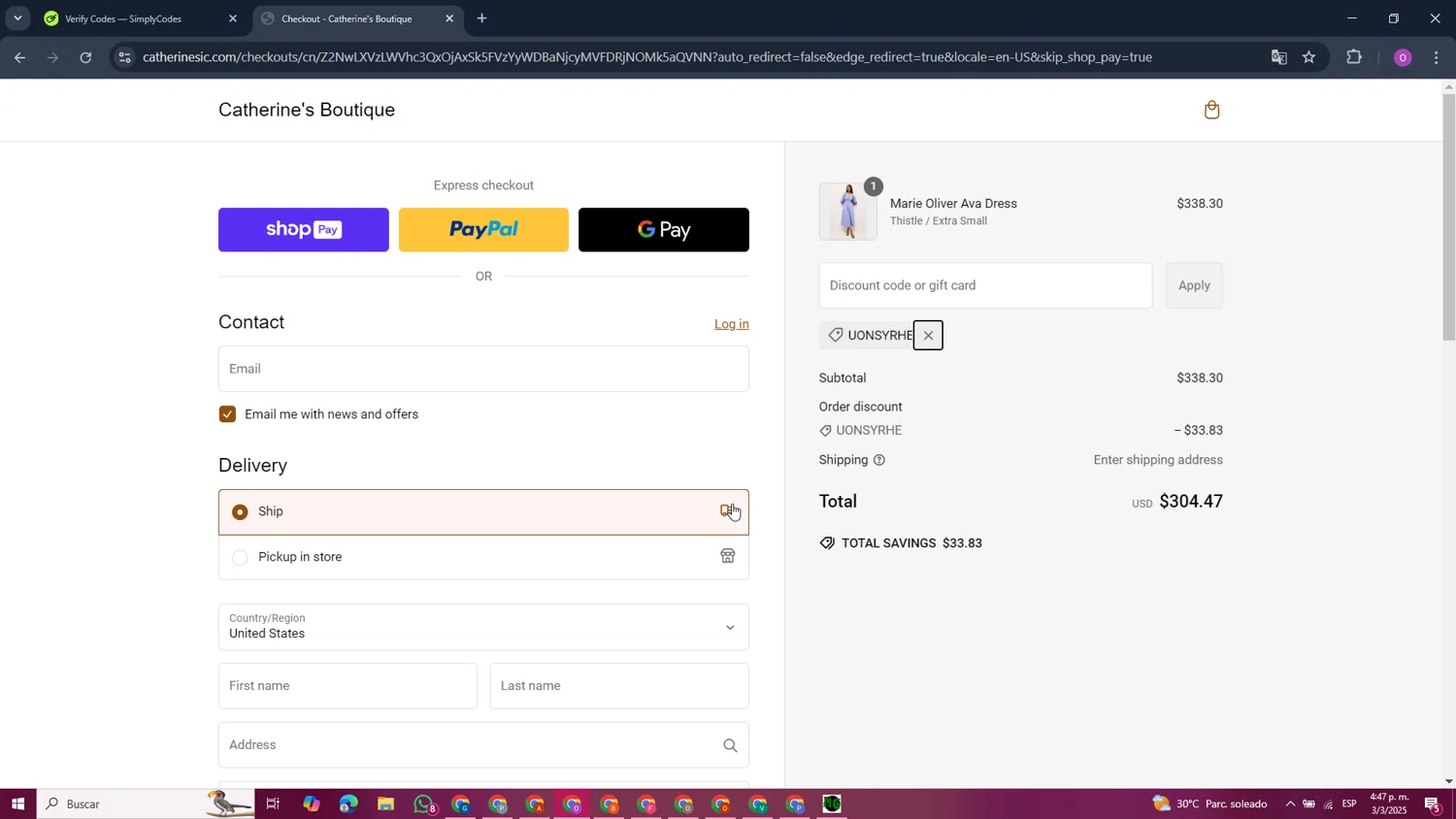This screenshot has height=819, width=1456.
Task: Open the weather widget showing 30°C
Action: (1209, 803)
